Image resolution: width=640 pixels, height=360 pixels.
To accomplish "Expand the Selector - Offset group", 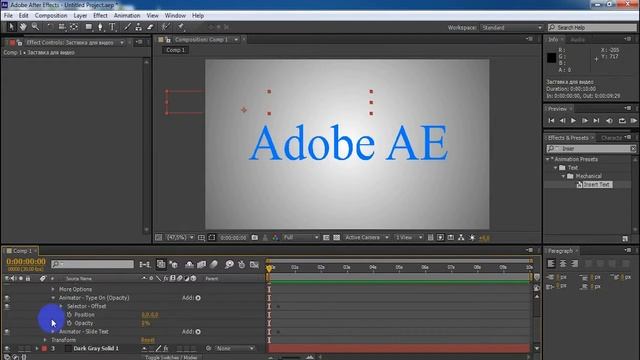I will click(x=61, y=306).
